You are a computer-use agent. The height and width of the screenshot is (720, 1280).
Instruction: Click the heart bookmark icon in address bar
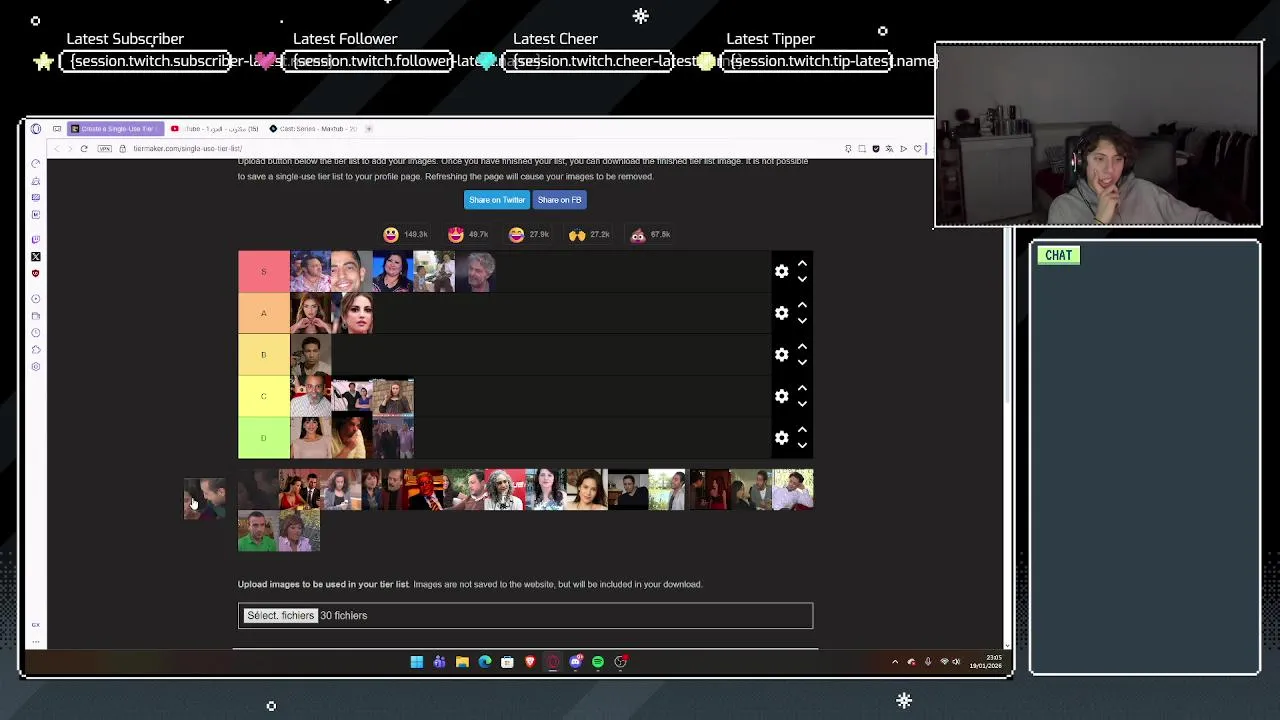918,149
